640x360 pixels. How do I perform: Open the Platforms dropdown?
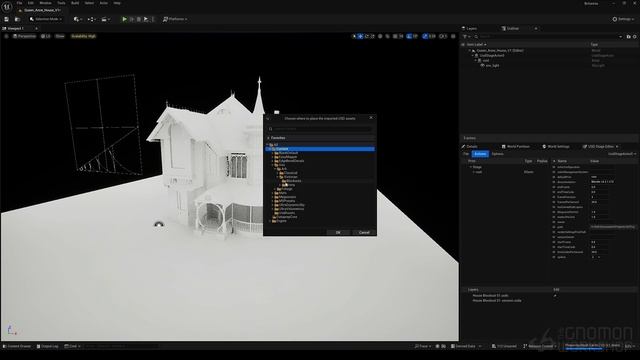click(x=175, y=19)
